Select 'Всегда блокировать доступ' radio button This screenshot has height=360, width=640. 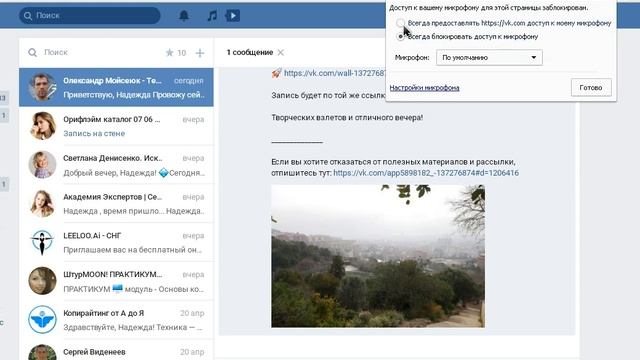(x=400, y=37)
